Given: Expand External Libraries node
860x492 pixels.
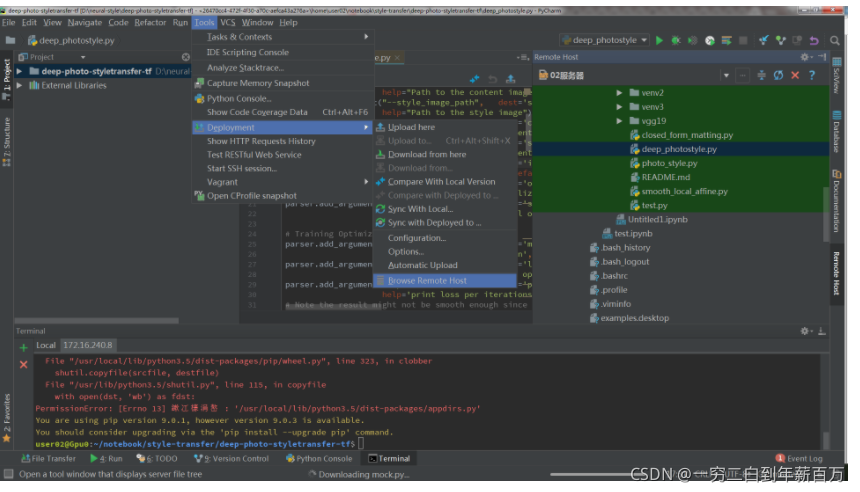Looking at the screenshot, I should 20,86.
